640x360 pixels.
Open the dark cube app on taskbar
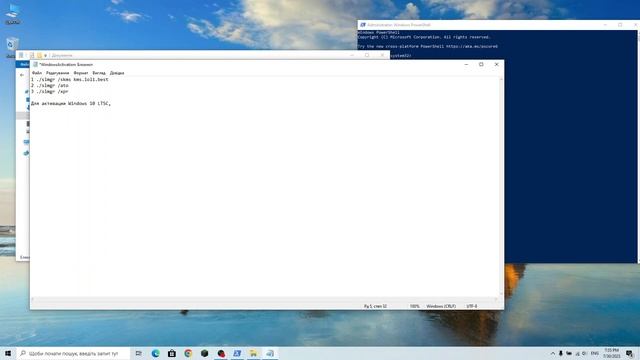tap(204, 353)
